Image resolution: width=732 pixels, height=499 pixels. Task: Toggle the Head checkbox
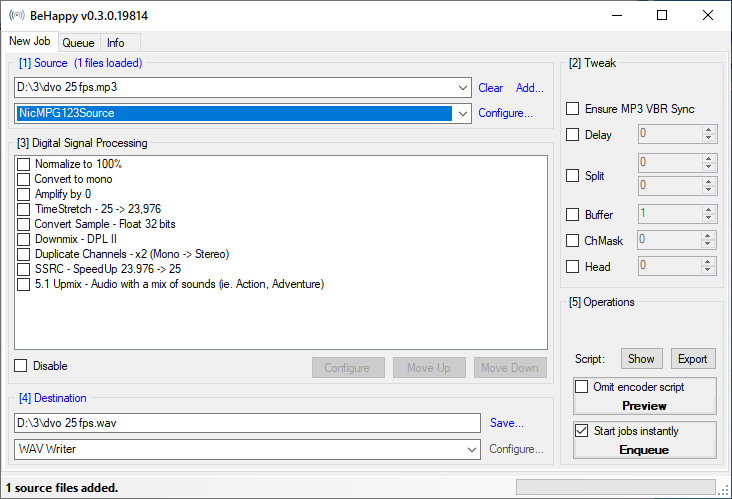point(572,267)
